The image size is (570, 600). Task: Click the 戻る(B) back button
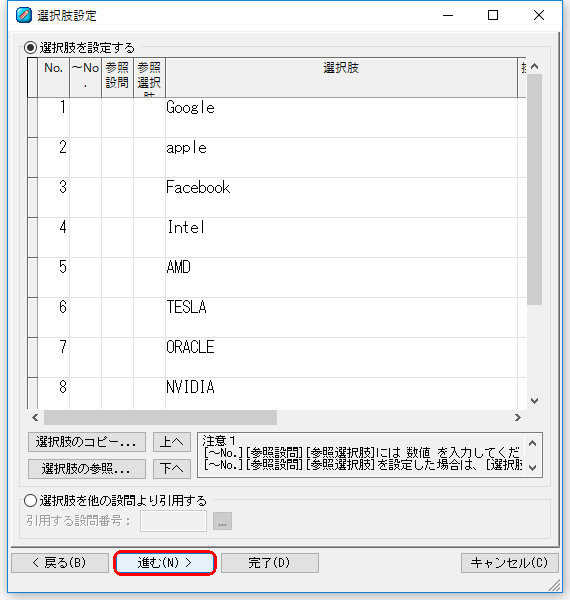click(x=60, y=563)
